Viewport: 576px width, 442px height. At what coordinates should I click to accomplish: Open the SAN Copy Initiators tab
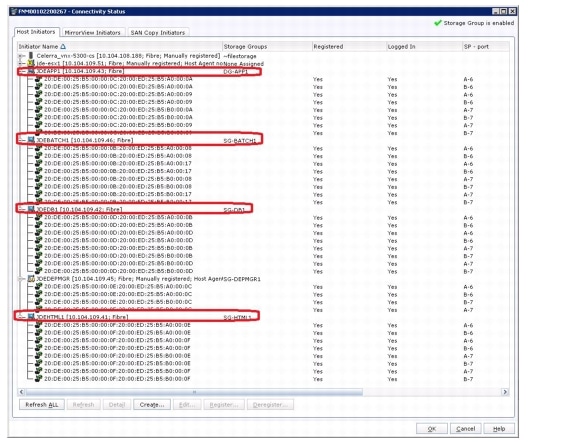158,33
